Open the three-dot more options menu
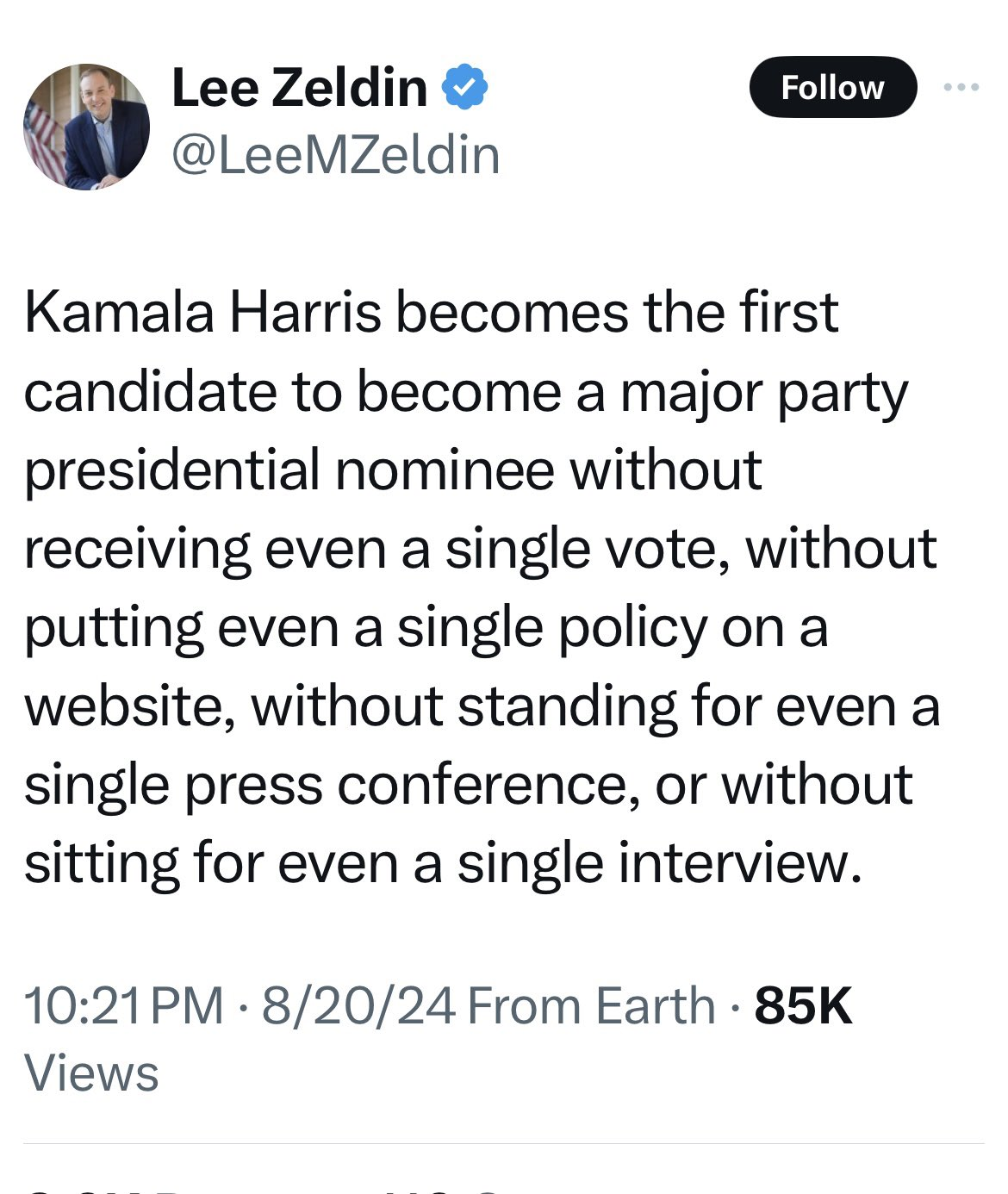The height and width of the screenshot is (1194, 1008). 961,87
